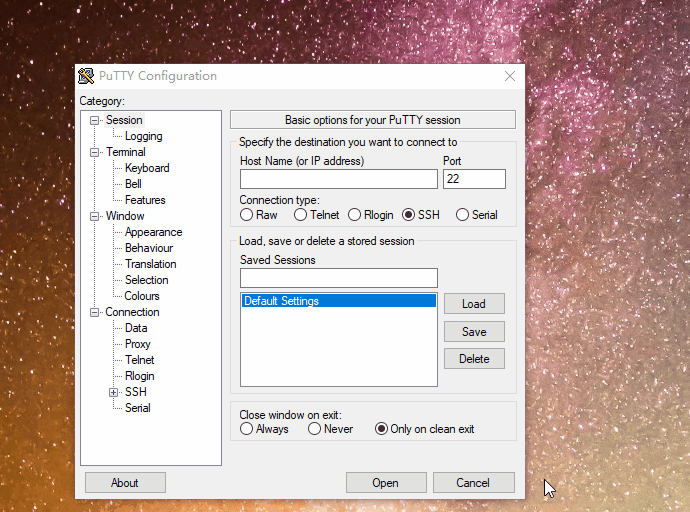
Task: Open Features settings category
Action: [x=145, y=200]
